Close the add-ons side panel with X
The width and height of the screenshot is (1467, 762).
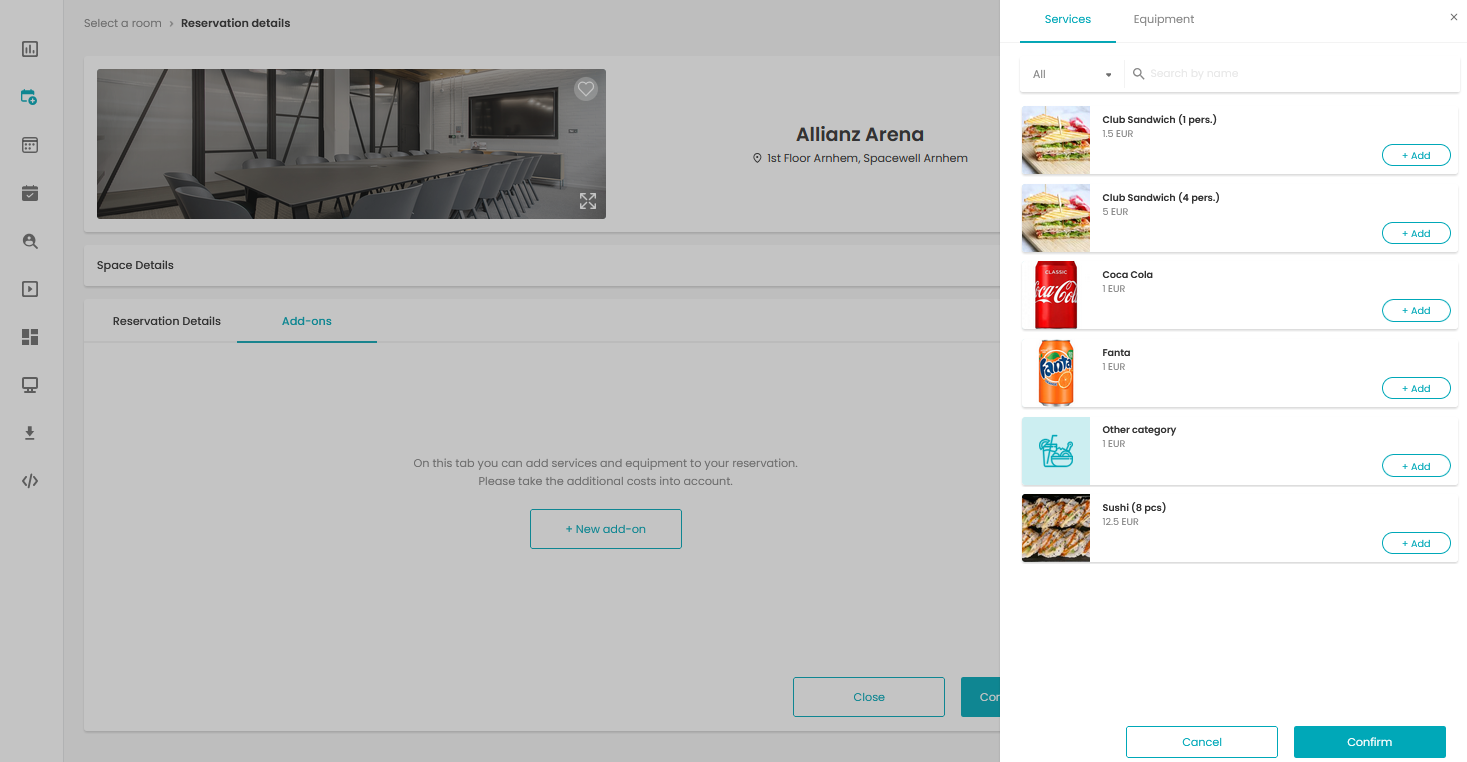(1454, 17)
